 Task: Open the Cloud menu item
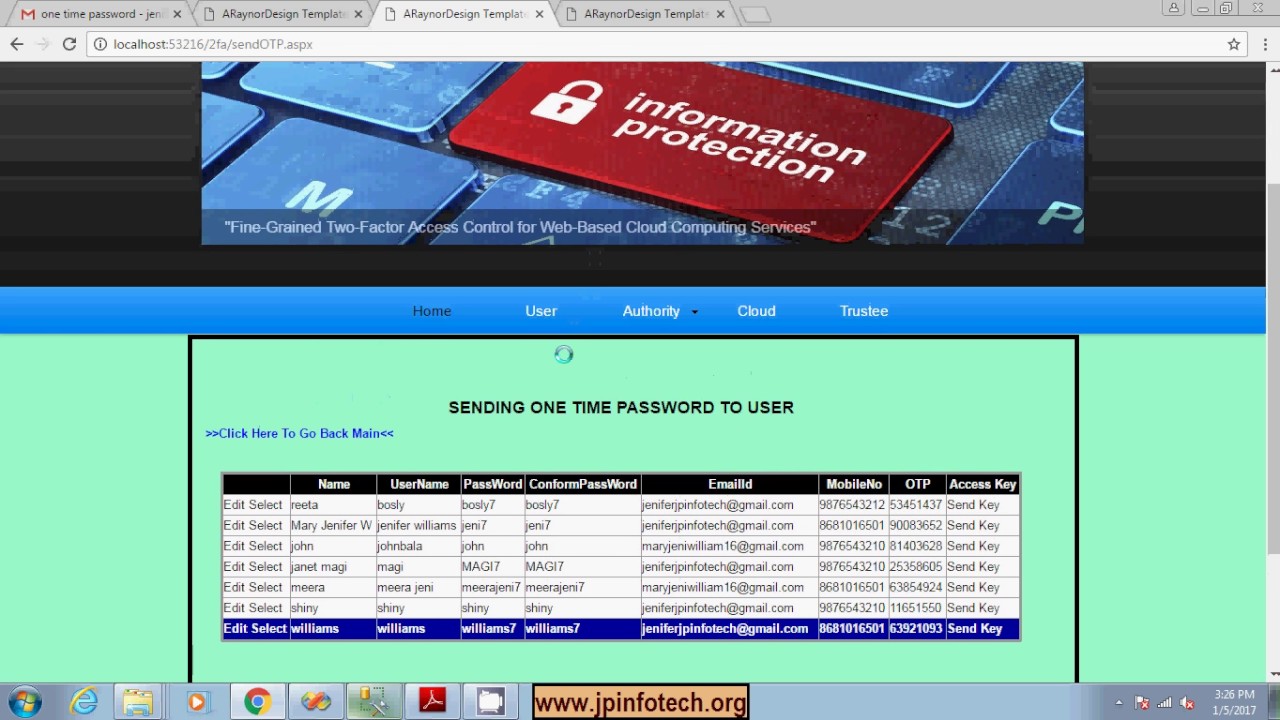756,311
